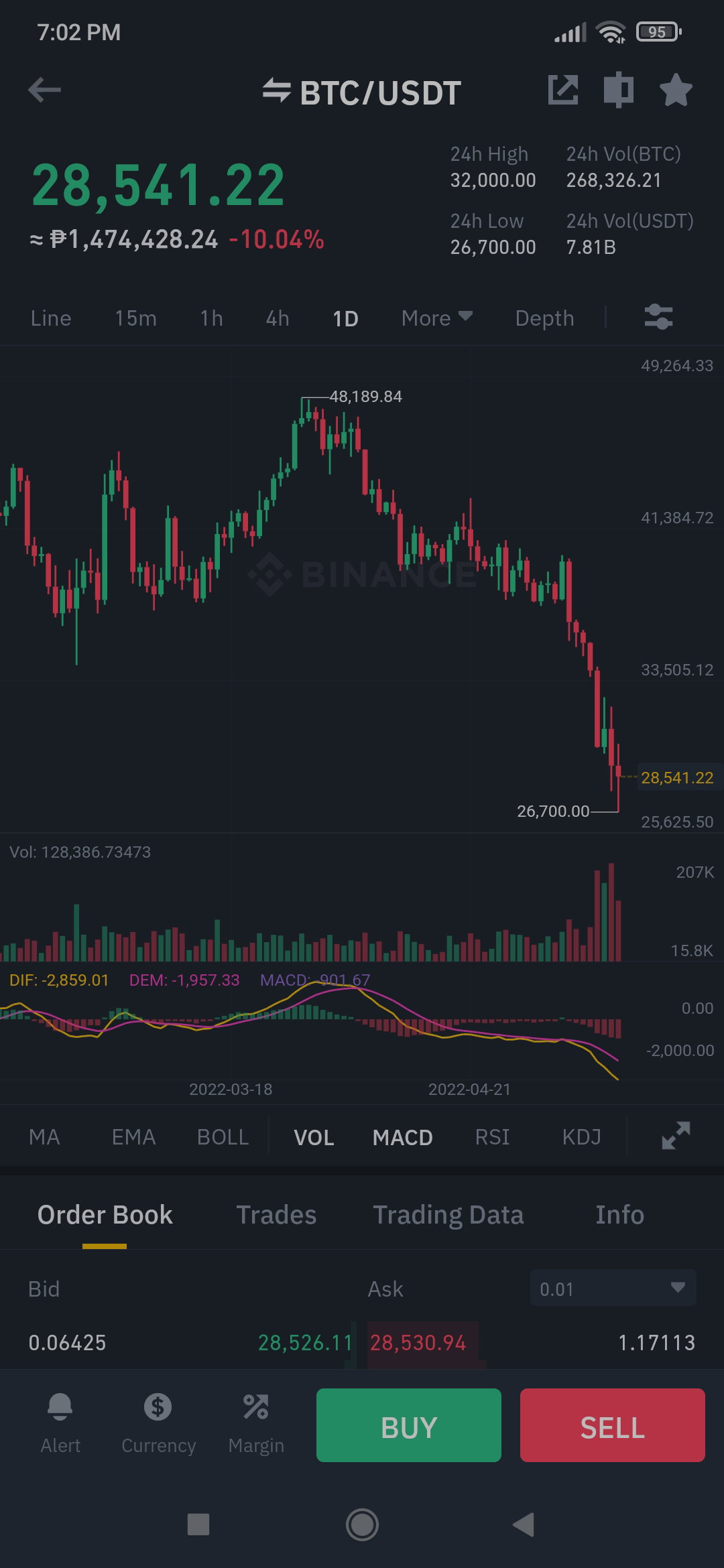Expand chart to fullscreen
This screenshot has width=724, height=1568.
click(676, 1136)
